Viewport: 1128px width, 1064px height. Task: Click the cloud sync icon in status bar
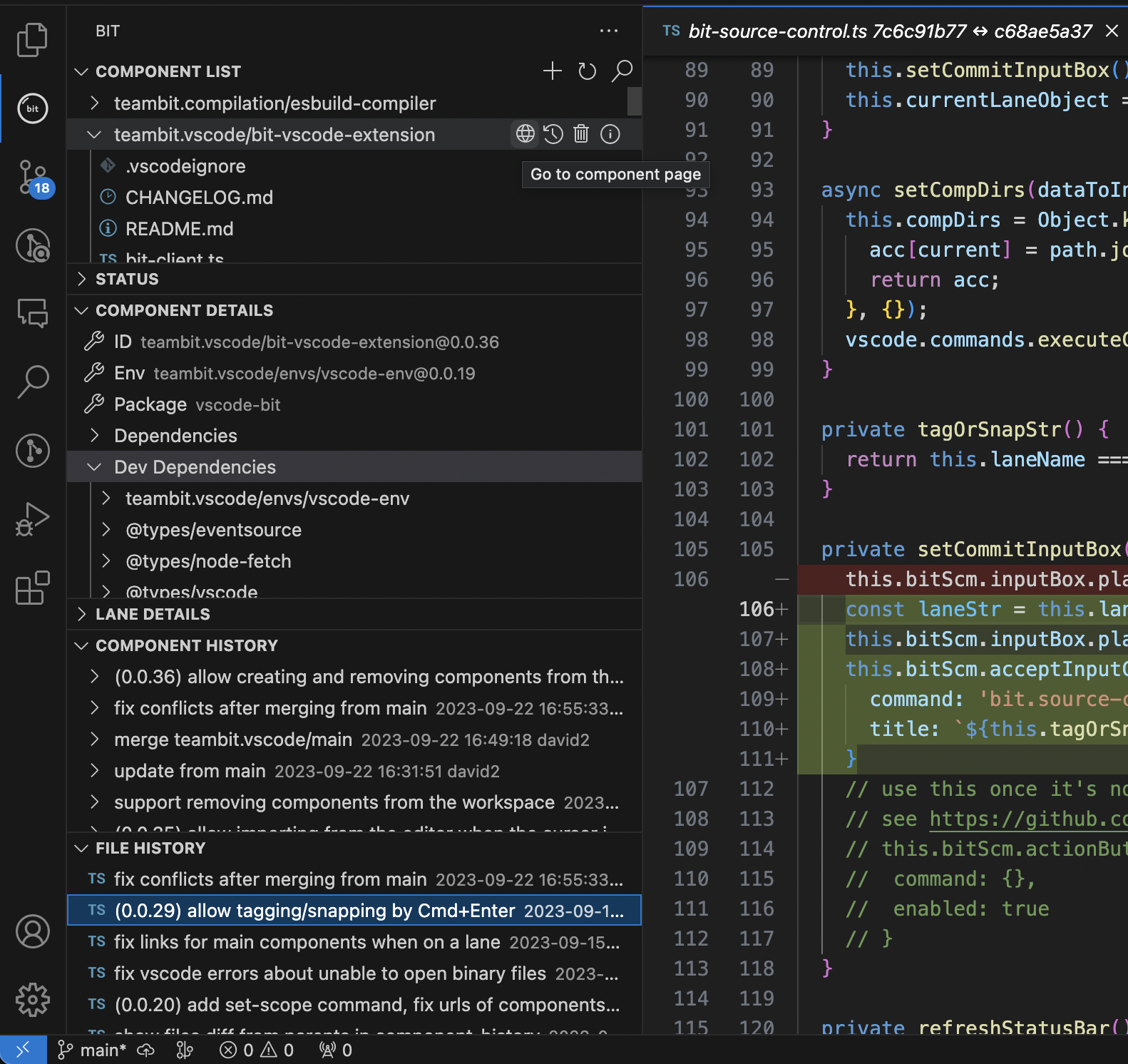coord(146,1050)
